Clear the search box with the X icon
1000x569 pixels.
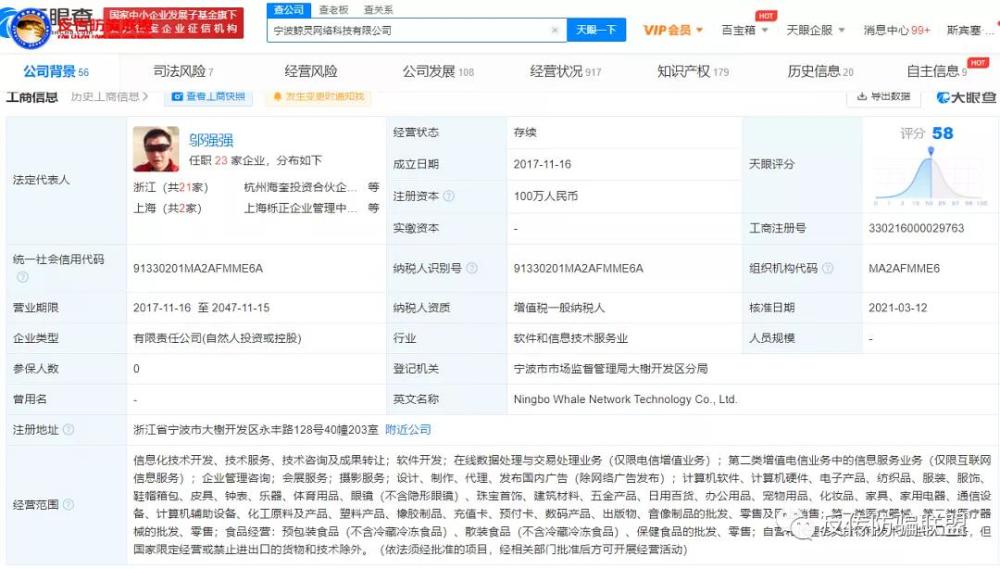tap(555, 30)
